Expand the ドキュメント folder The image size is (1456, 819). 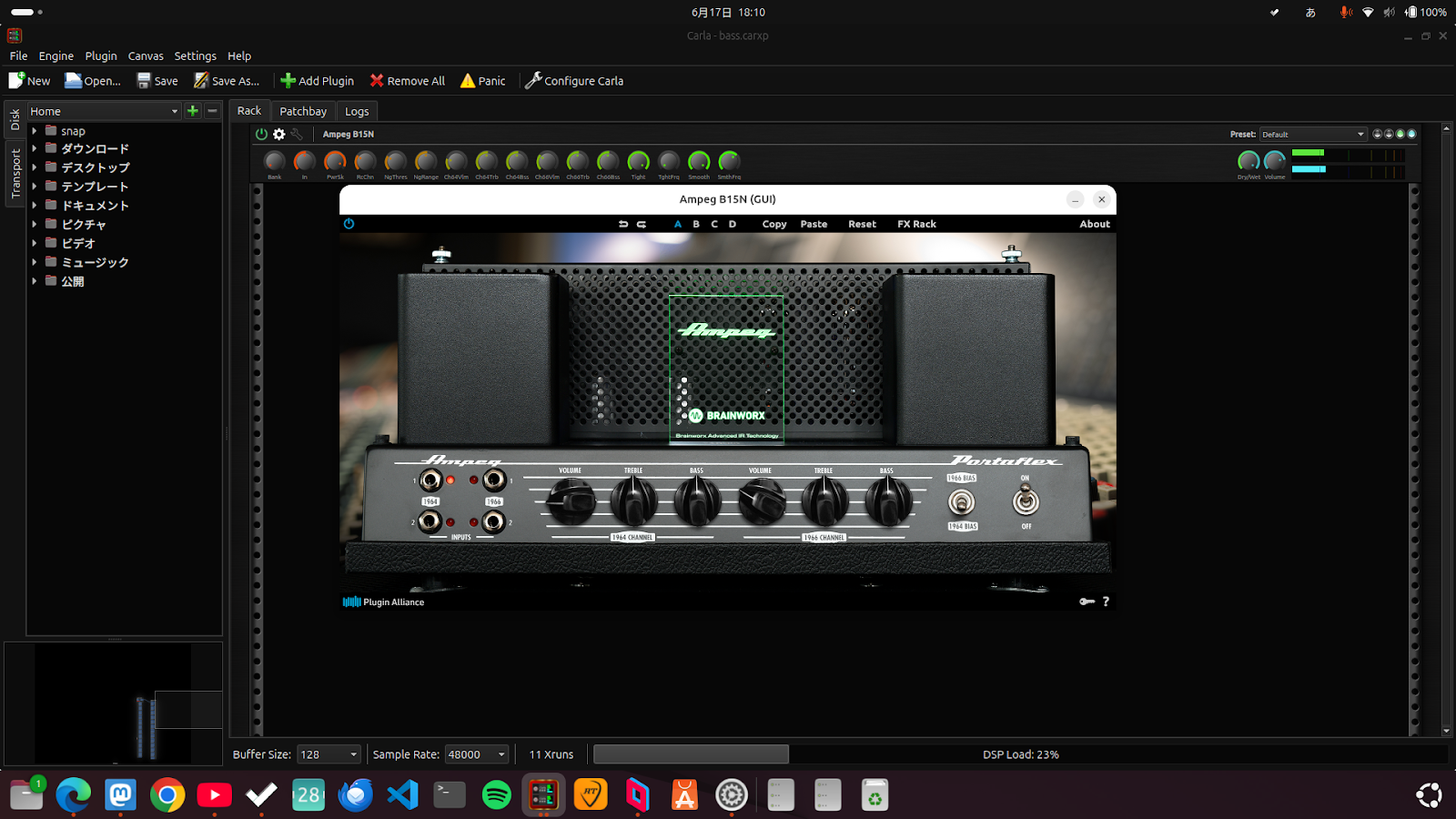(35, 206)
